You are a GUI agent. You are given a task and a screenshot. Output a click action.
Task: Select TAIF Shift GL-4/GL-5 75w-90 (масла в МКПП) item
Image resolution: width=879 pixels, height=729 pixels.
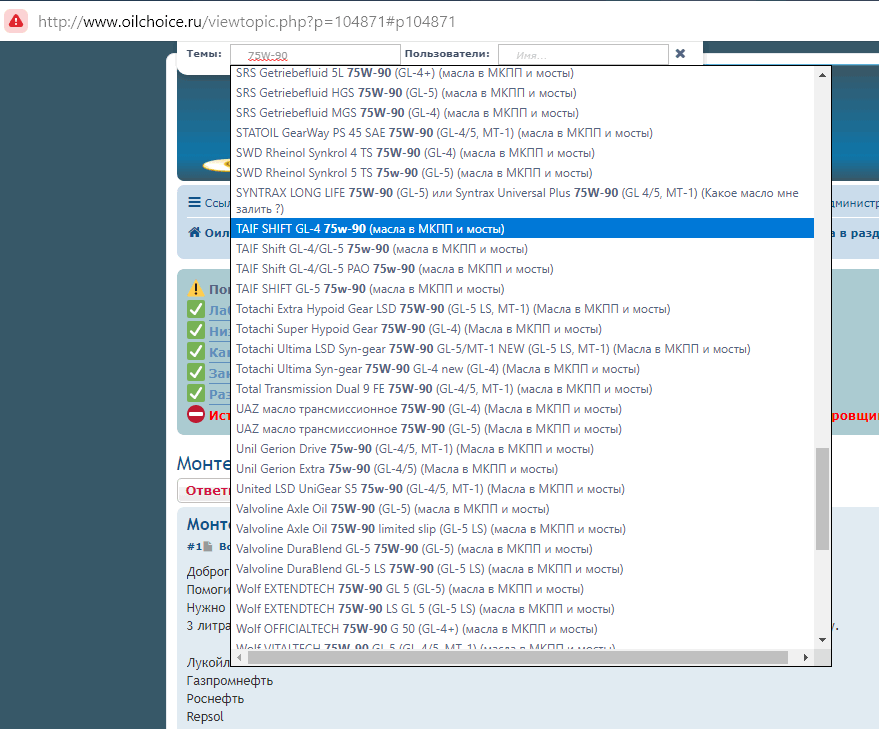[x=522, y=249]
